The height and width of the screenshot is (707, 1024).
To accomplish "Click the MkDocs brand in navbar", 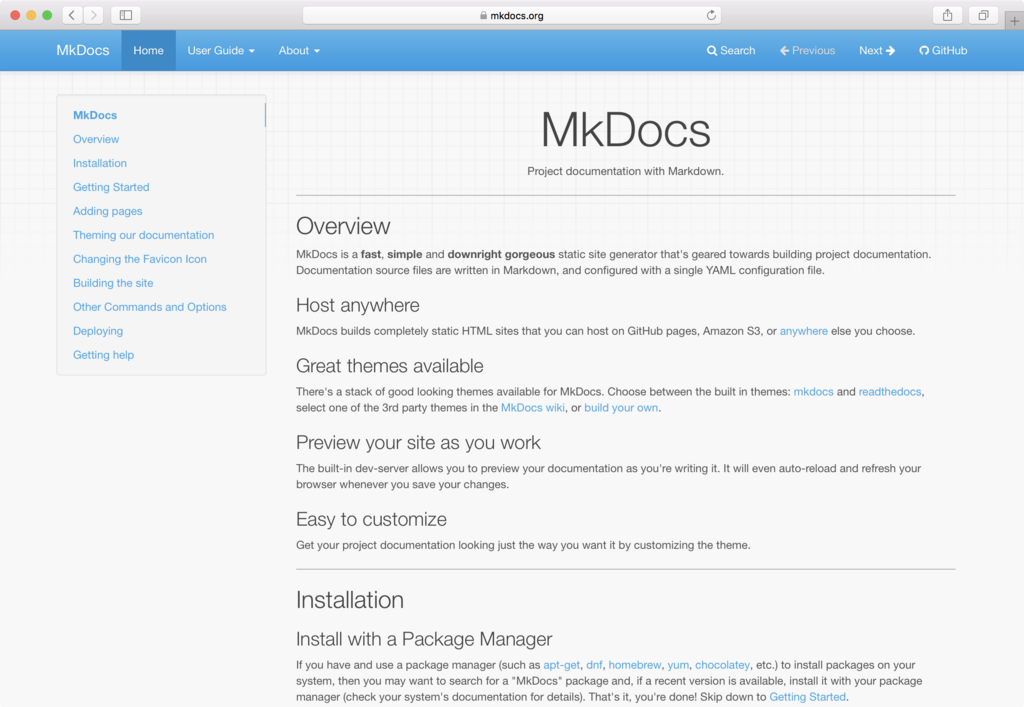I will [x=83, y=50].
